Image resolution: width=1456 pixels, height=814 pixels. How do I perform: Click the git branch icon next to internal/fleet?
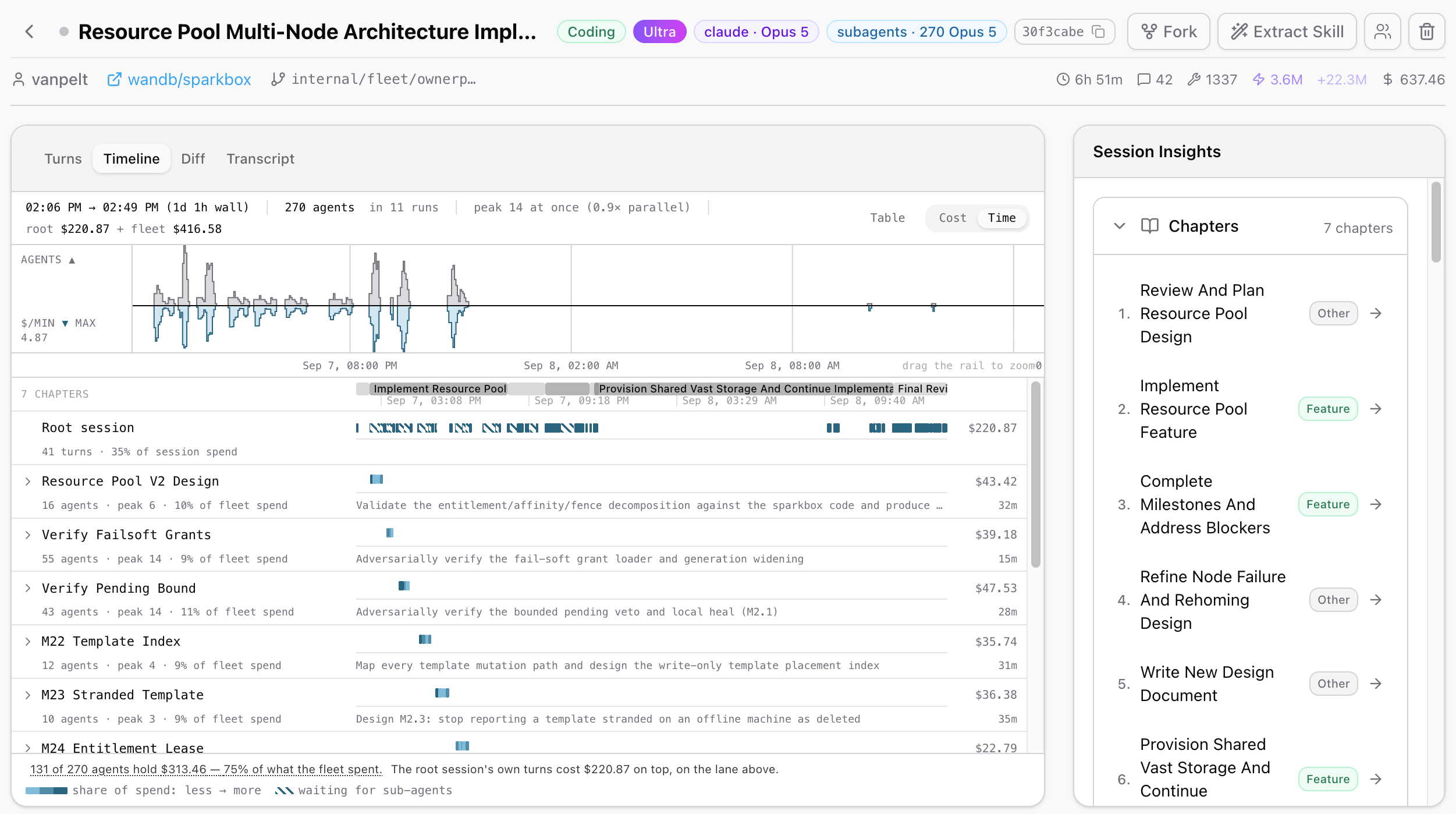click(278, 79)
